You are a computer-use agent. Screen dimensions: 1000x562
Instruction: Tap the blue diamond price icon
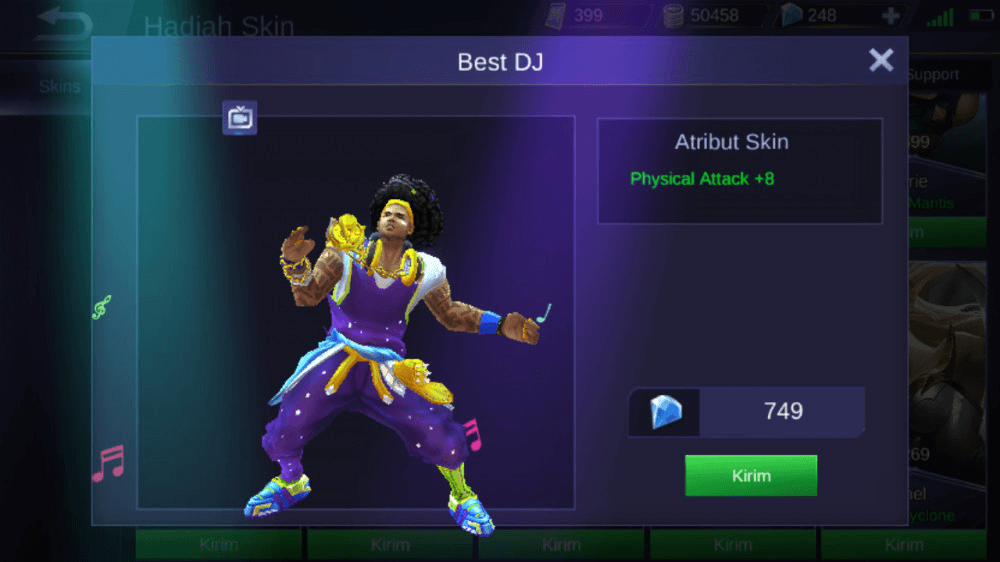point(665,411)
